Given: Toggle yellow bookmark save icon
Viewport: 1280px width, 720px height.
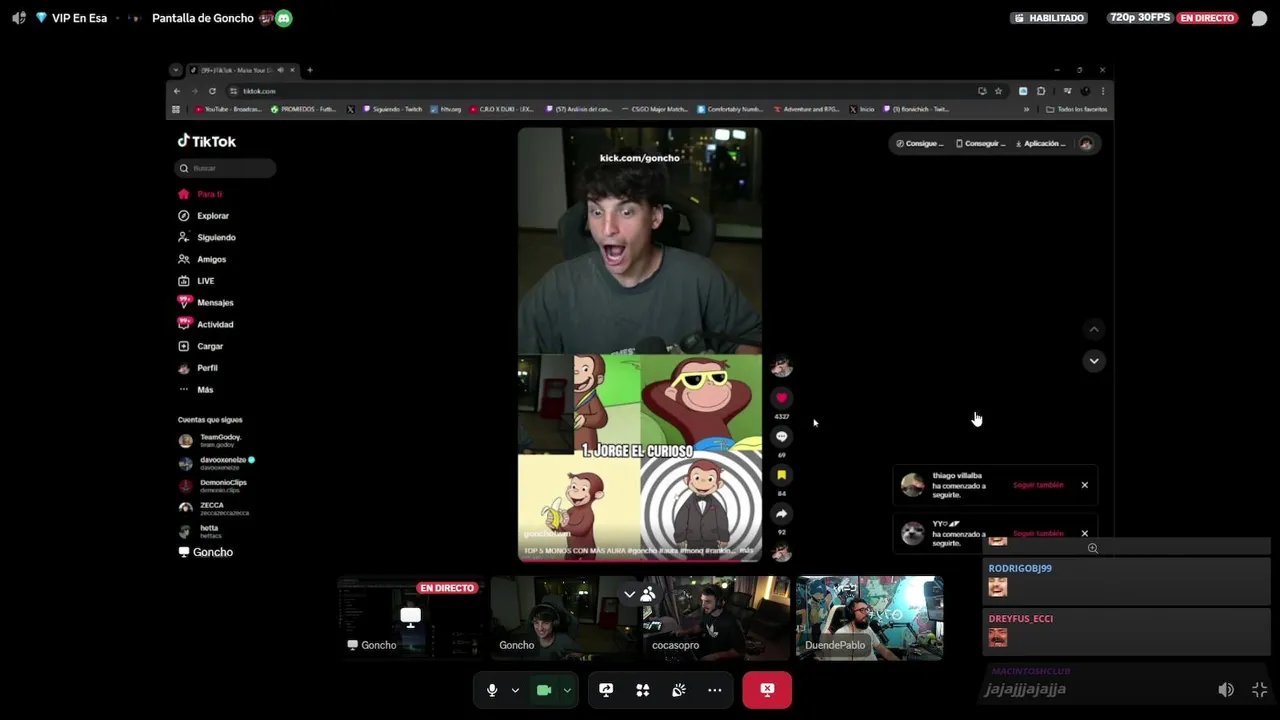Looking at the screenshot, I should (781, 476).
